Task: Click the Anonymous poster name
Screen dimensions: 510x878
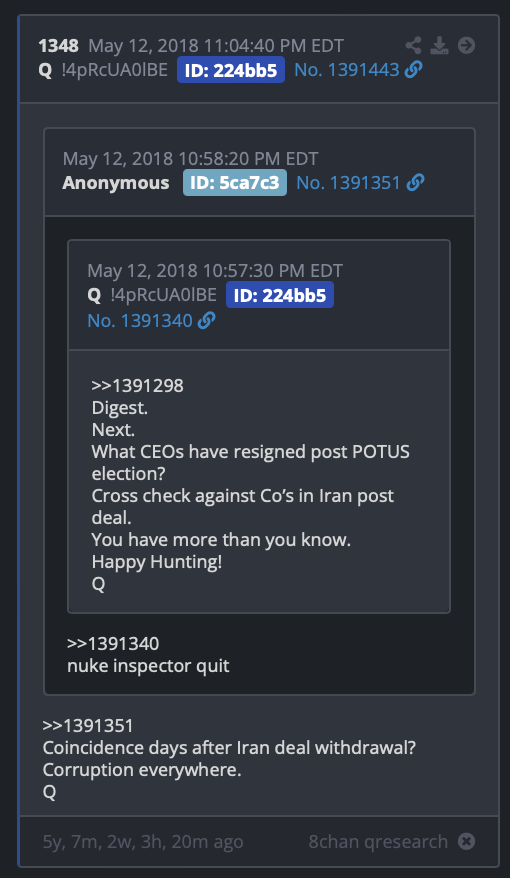Action: [x=116, y=183]
